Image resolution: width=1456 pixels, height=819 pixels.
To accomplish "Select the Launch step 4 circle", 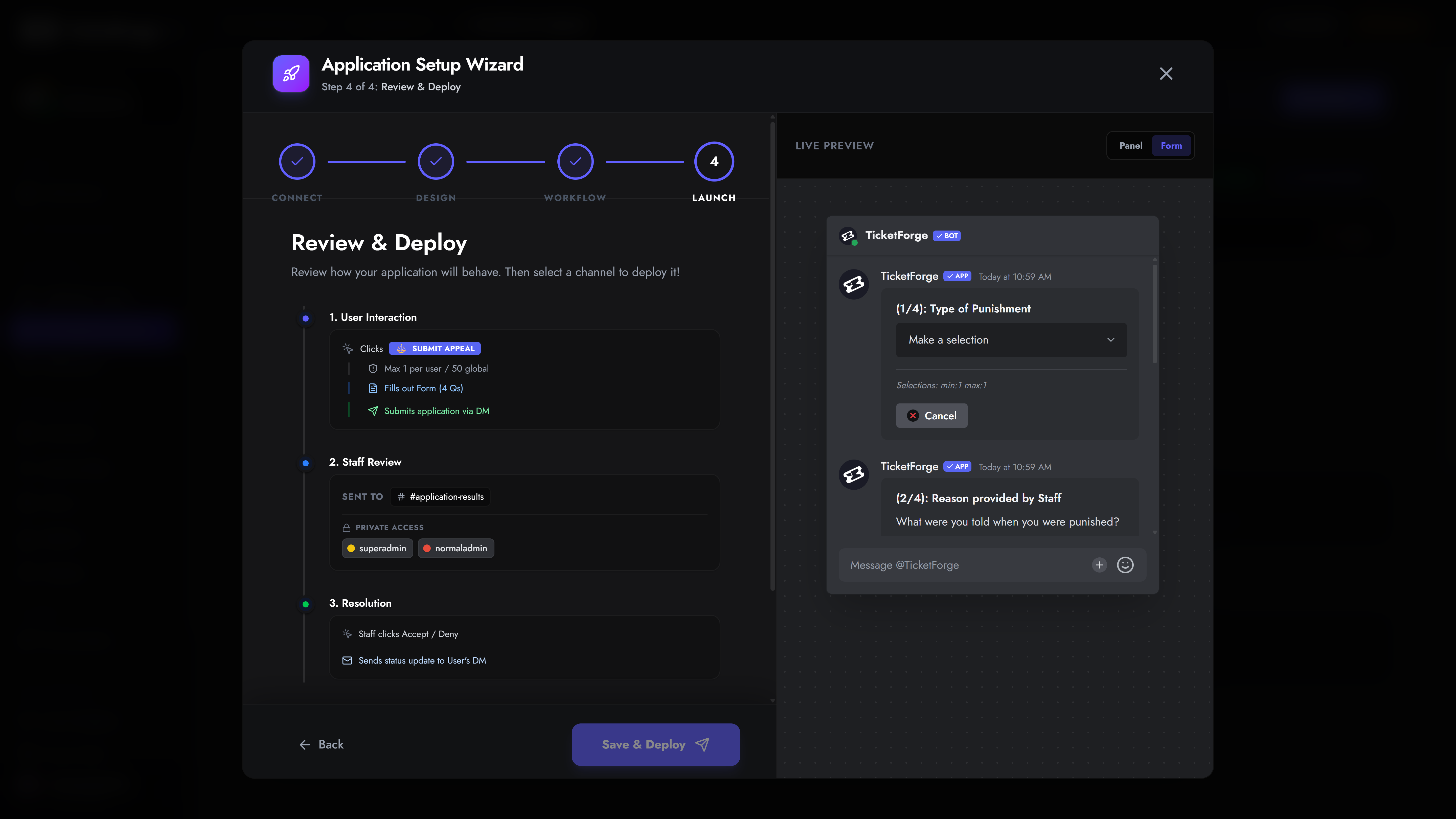I will (714, 162).
